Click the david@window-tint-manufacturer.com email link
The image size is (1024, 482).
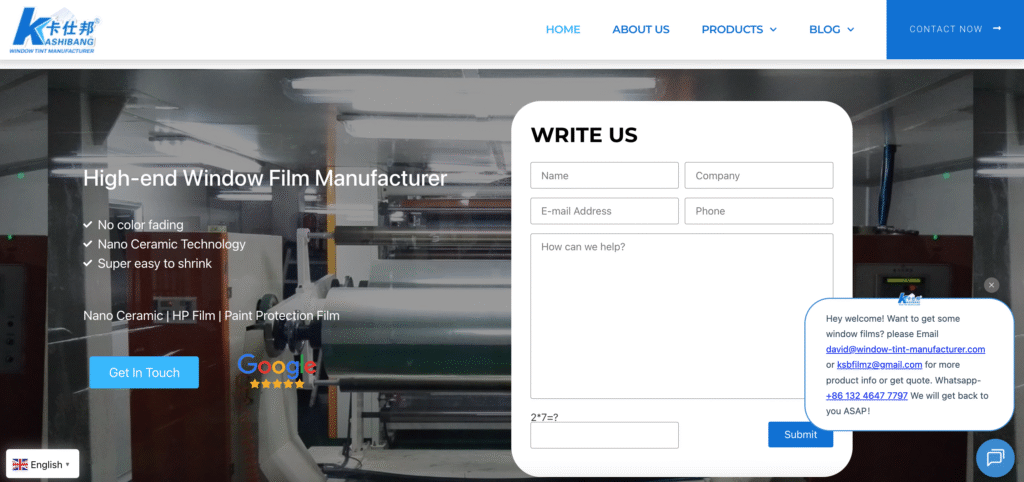click(x=905, y=349)
